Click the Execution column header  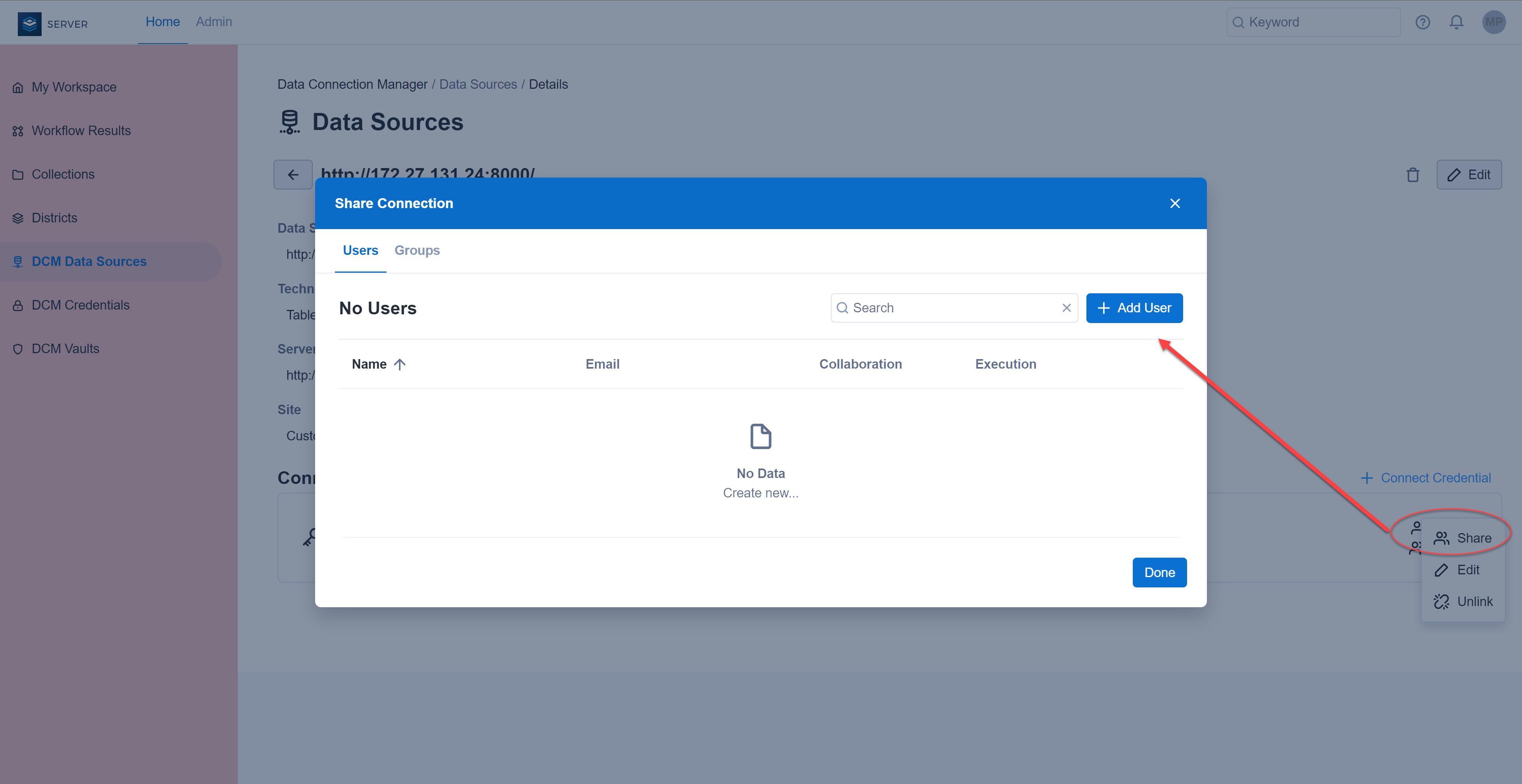click(x=1006, y=365)
